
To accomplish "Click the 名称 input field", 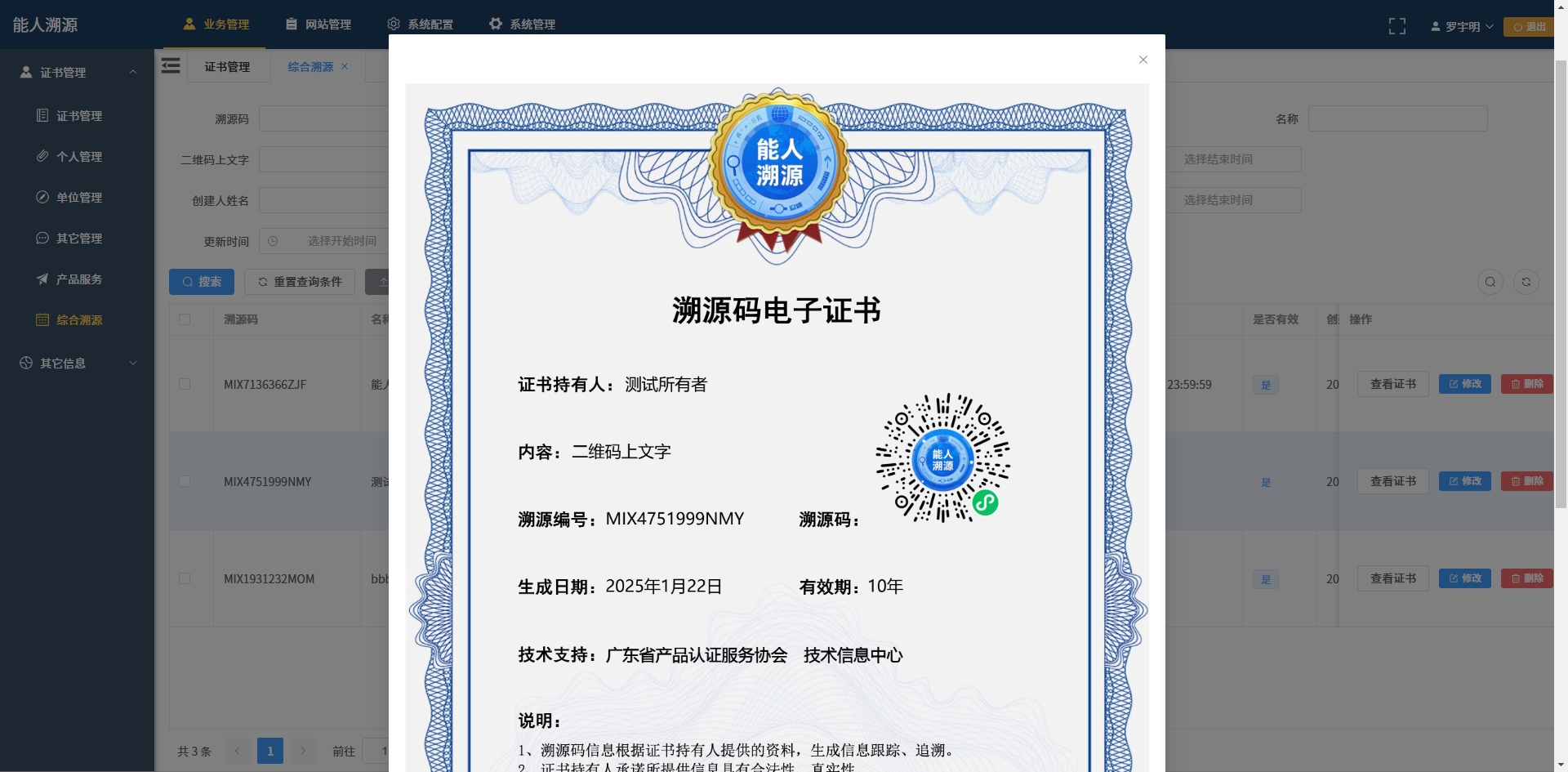I will (1397, 118).
